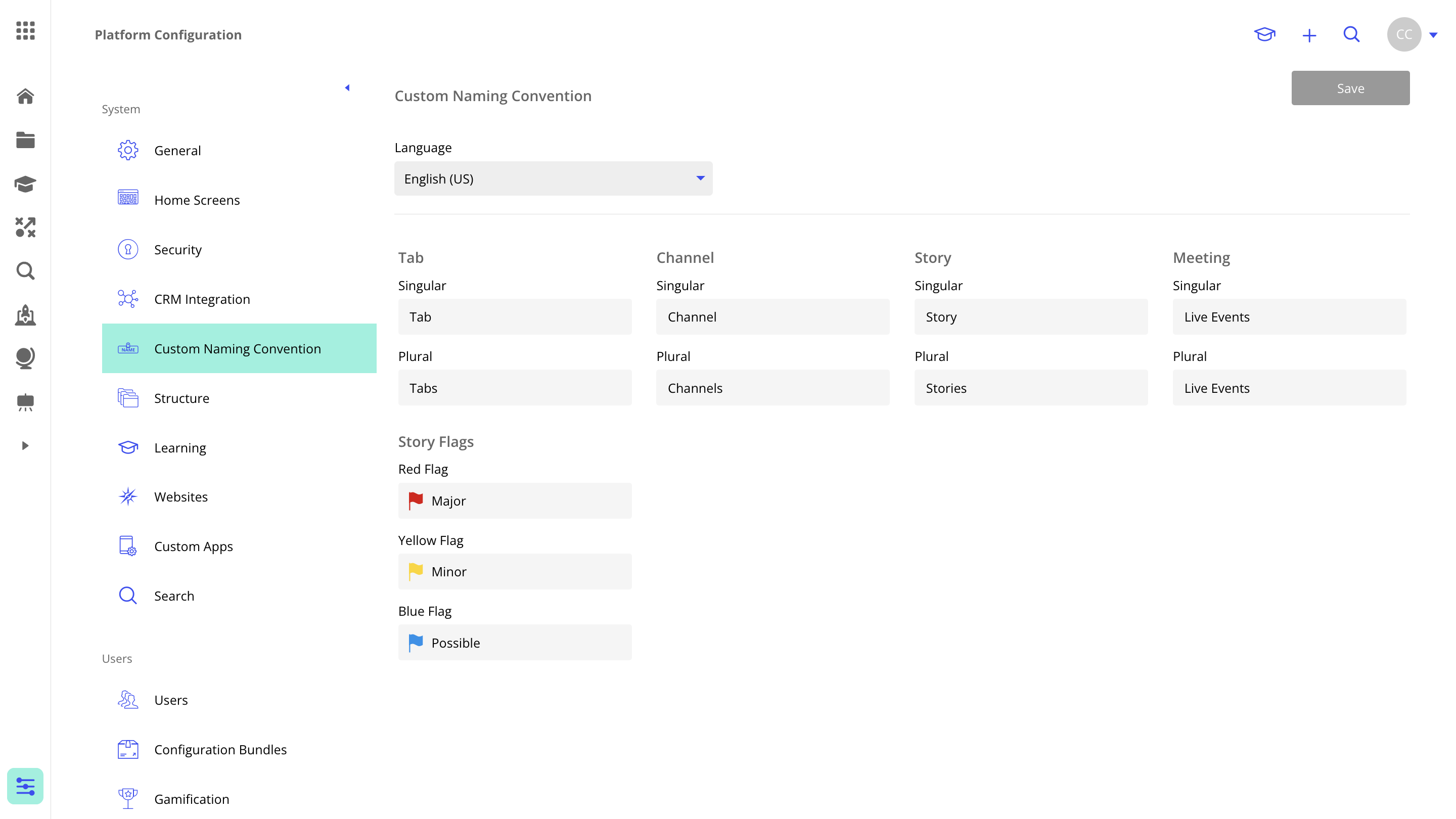Screen dimensions: 1456x819
Task: Click the CRM Integration gear-network icon
Action: click(128, 299)
